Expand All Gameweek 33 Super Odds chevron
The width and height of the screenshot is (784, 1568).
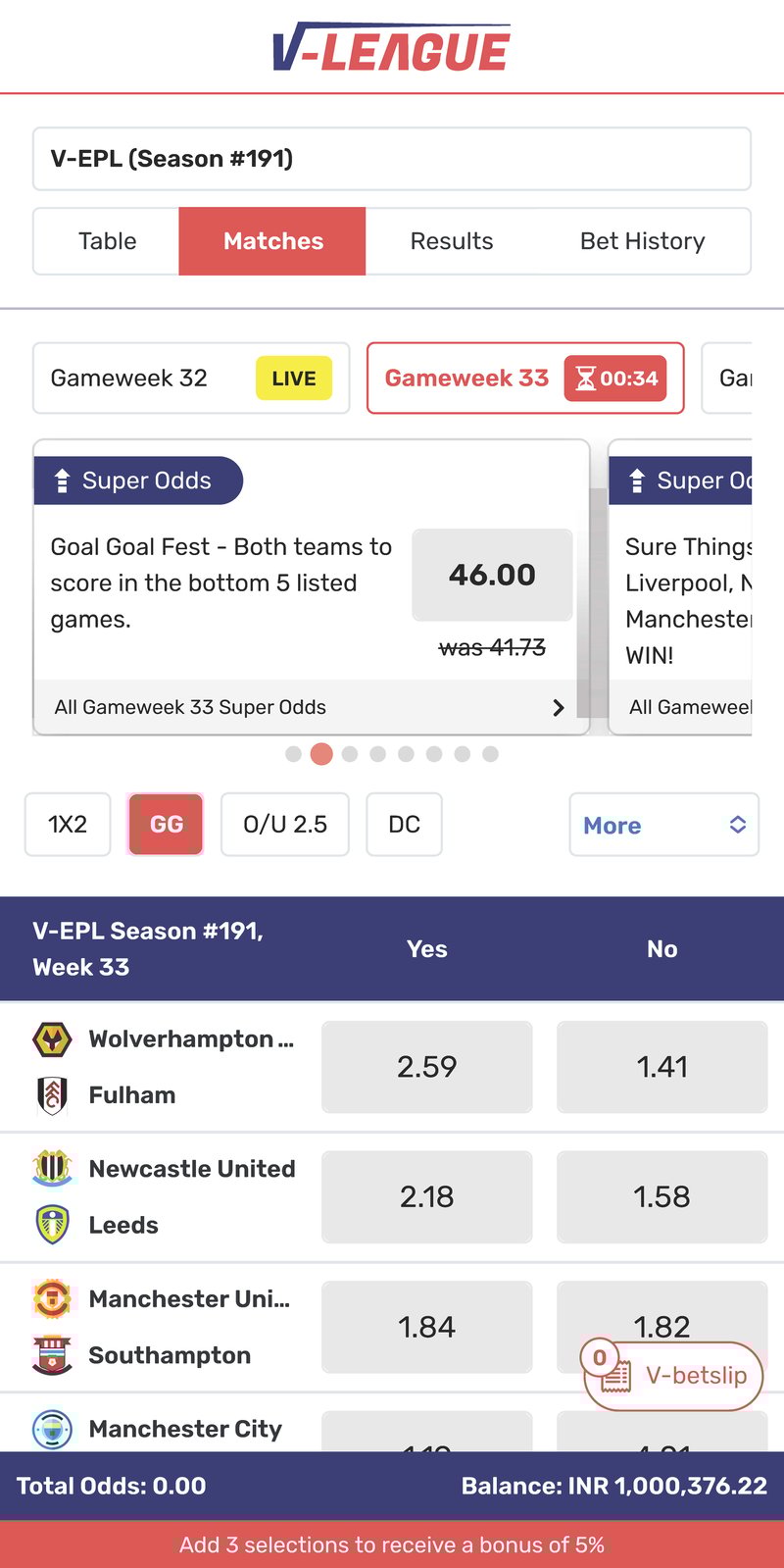[x=559, y=707]
